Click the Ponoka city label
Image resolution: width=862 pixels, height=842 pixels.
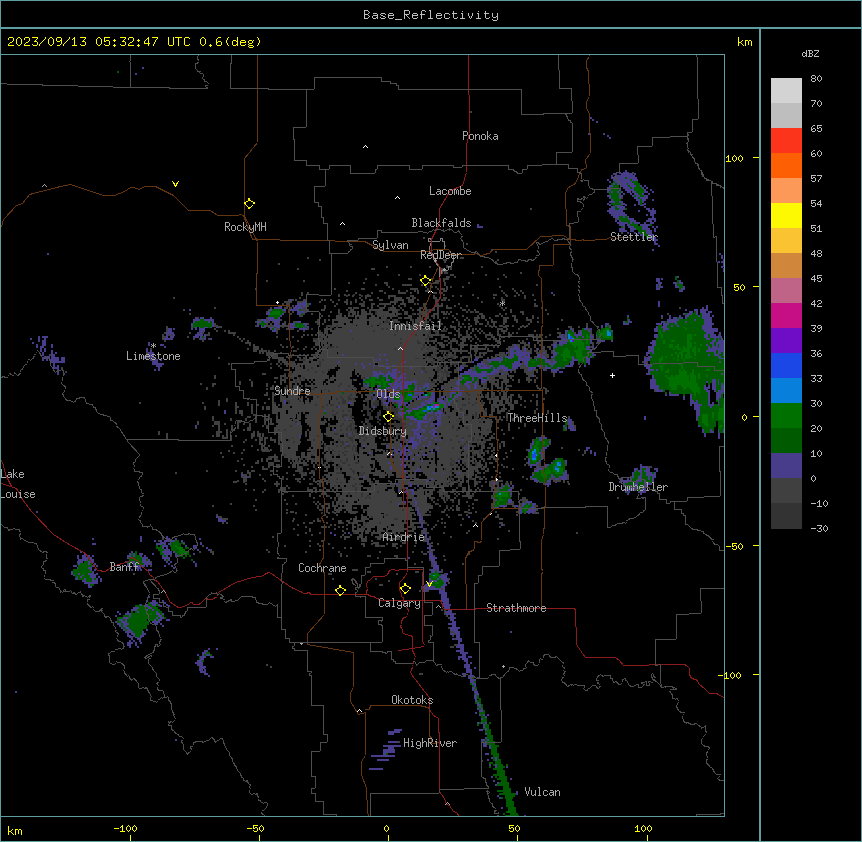point(480,136)
